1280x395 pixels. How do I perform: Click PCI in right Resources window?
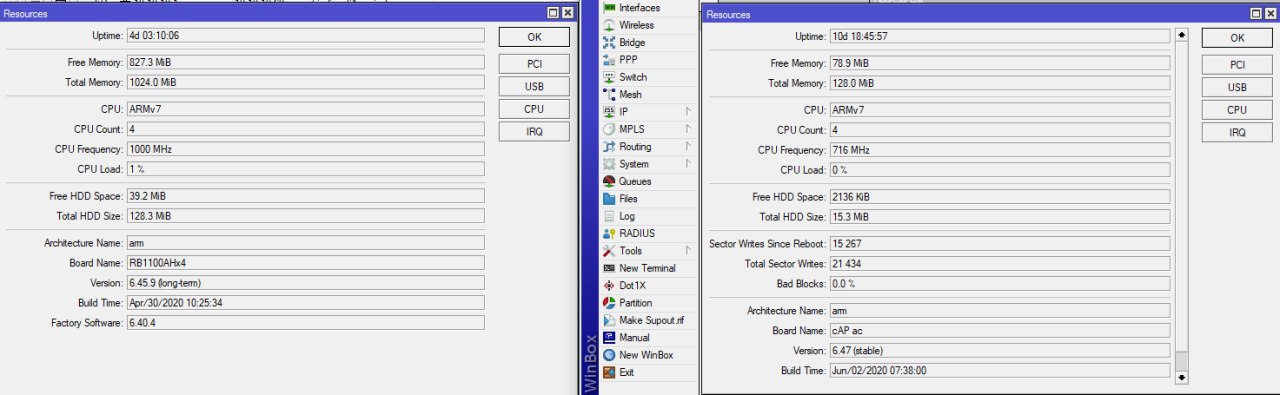click(x=1237, y=64)
